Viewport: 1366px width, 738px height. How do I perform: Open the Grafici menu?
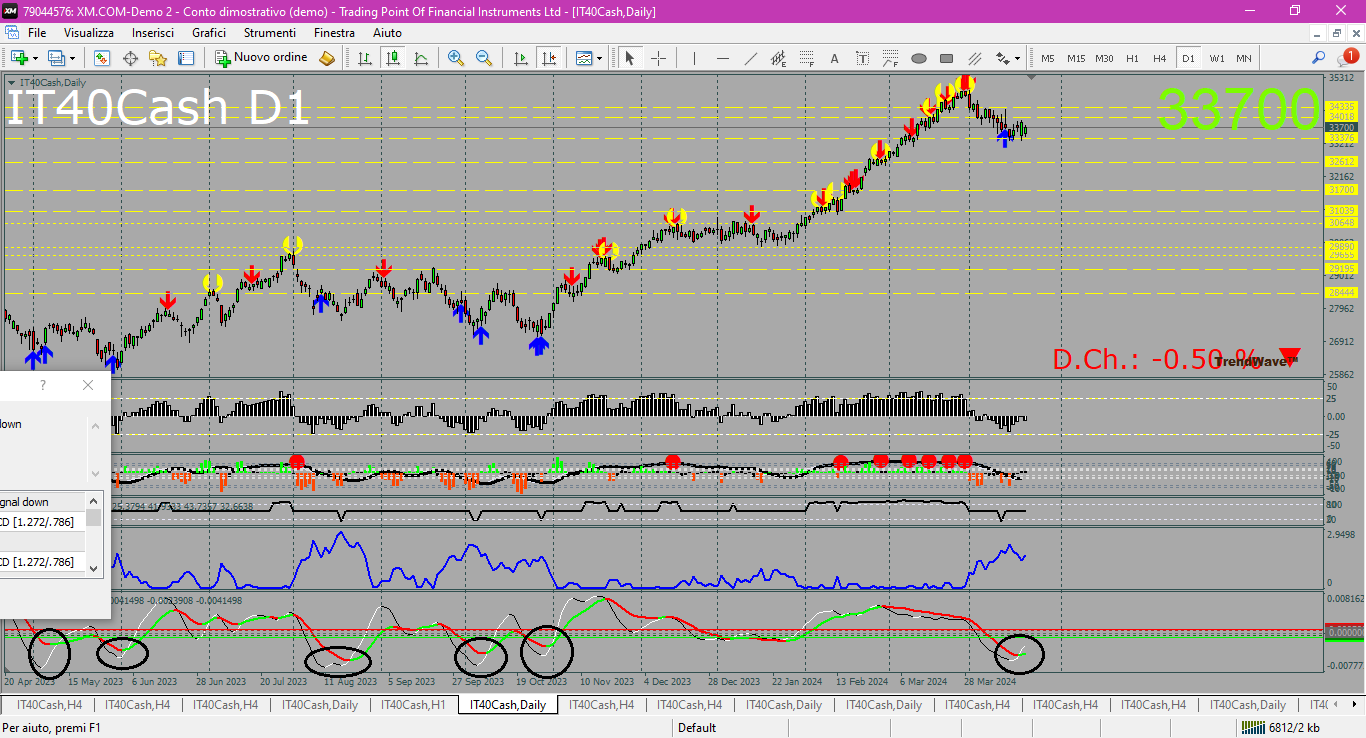209,32
